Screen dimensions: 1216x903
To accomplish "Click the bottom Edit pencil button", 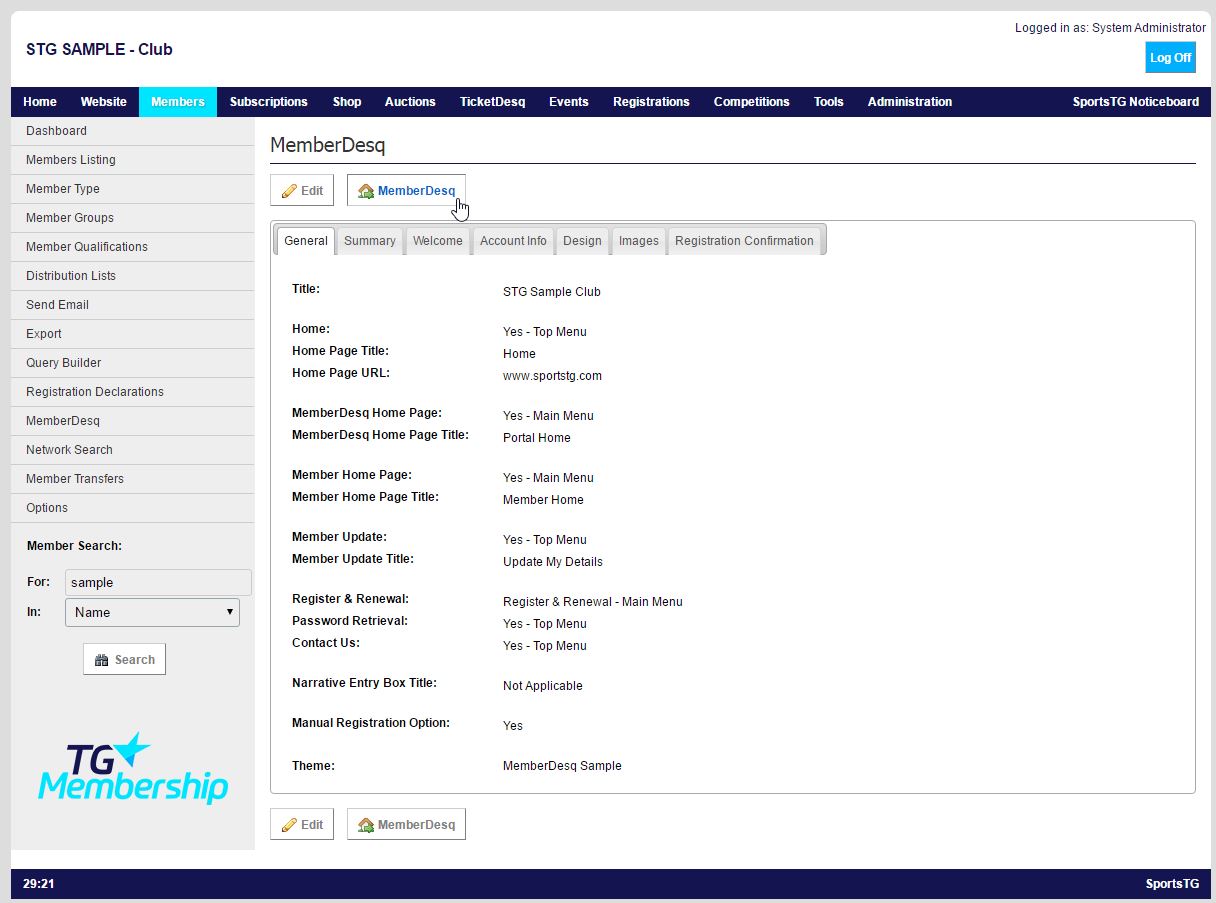I will click(302, 824).
